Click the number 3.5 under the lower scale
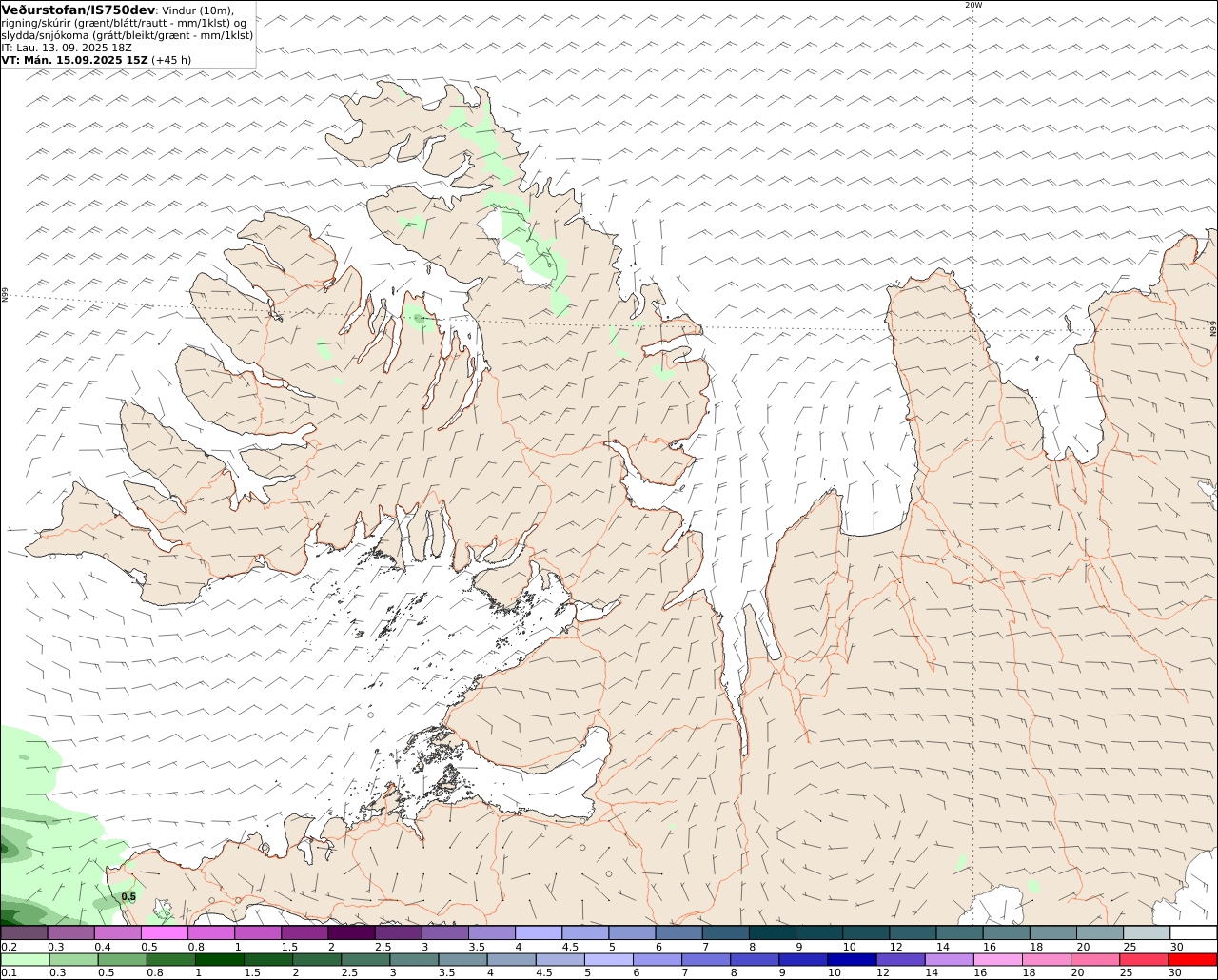This screenshot has height=980, width=1218. [x=446, y=973]
